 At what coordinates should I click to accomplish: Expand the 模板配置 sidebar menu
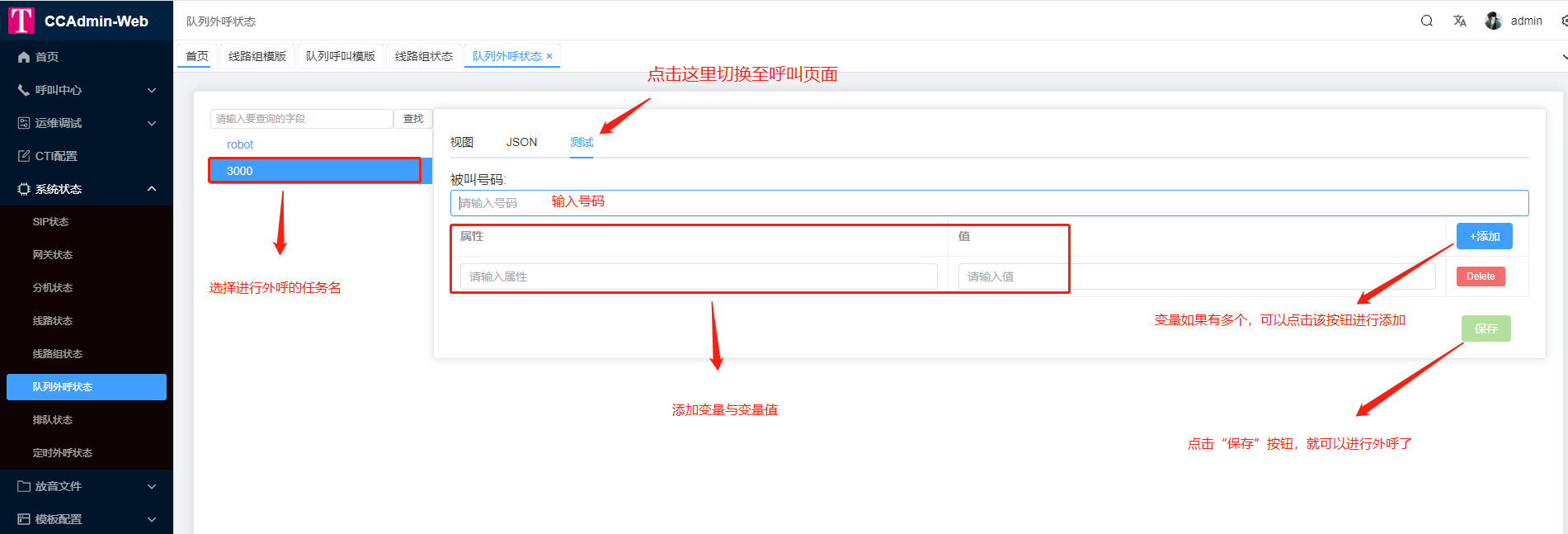coord(87,519)
